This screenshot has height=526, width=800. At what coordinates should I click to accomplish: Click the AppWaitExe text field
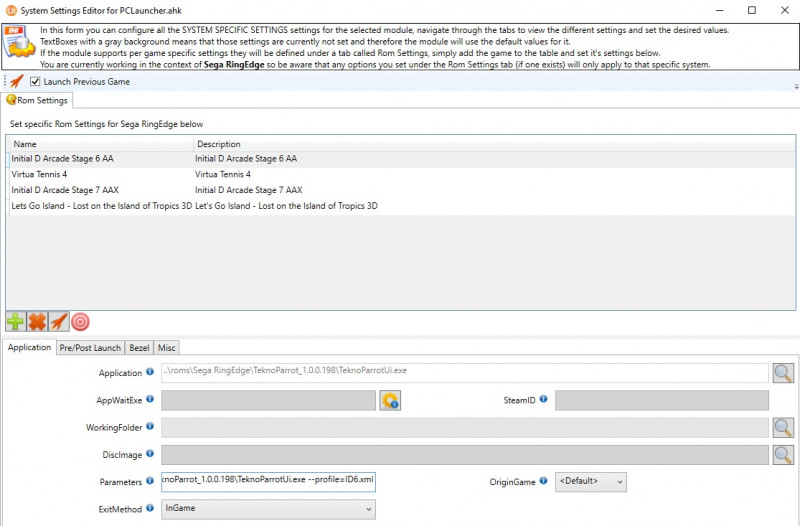click(x=268, y=400)
